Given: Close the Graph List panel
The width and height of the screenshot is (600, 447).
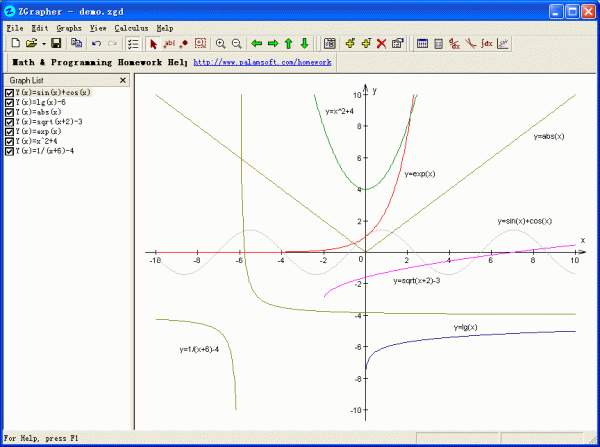Looking at the screenshot, I should (x=123, y=79).
